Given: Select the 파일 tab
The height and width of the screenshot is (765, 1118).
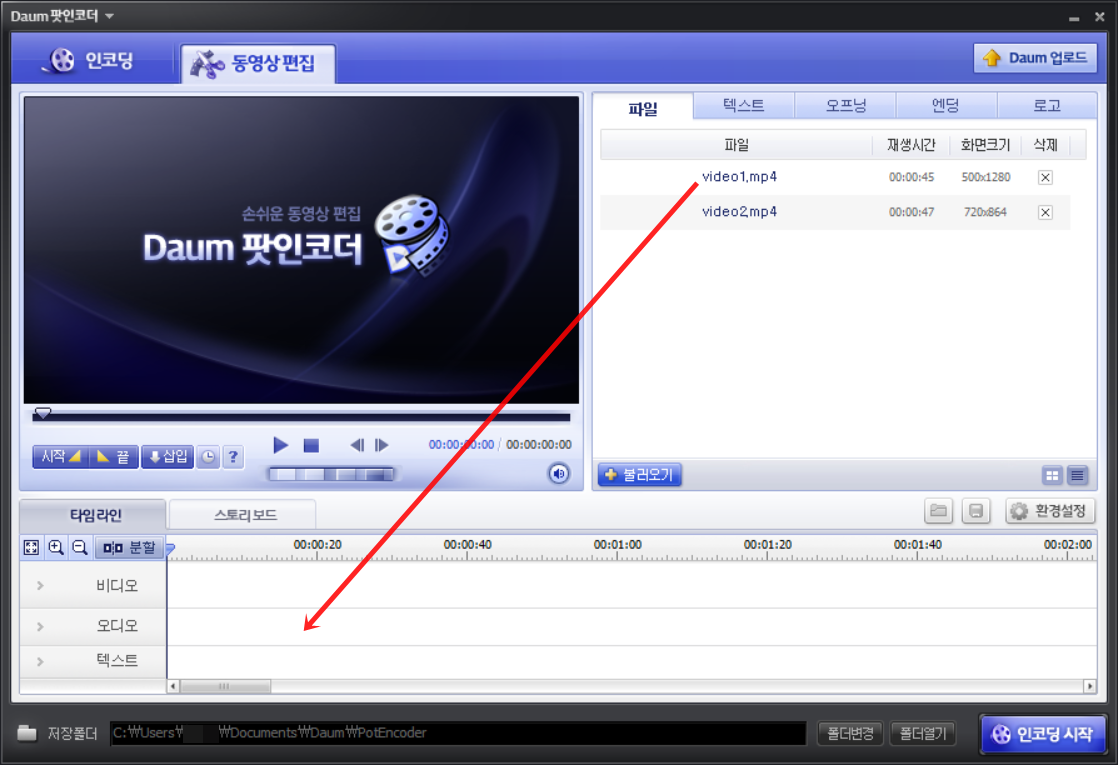Looking at the screenshot, I should point(642,108).
